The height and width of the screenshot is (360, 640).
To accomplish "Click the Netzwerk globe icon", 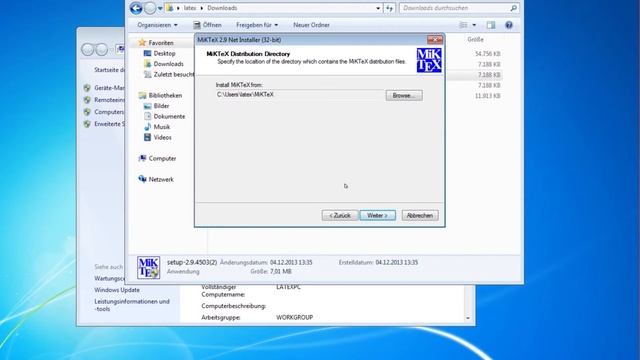I will click(142, 179).
